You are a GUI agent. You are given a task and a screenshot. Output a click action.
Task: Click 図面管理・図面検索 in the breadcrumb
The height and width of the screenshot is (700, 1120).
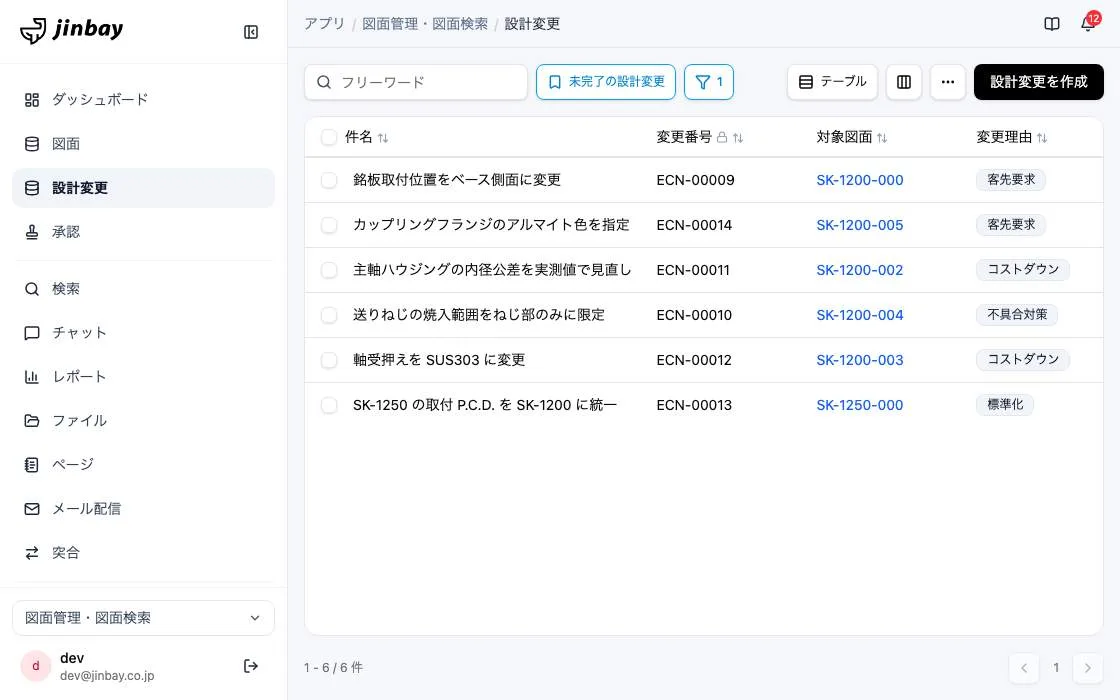coord(425,24)
